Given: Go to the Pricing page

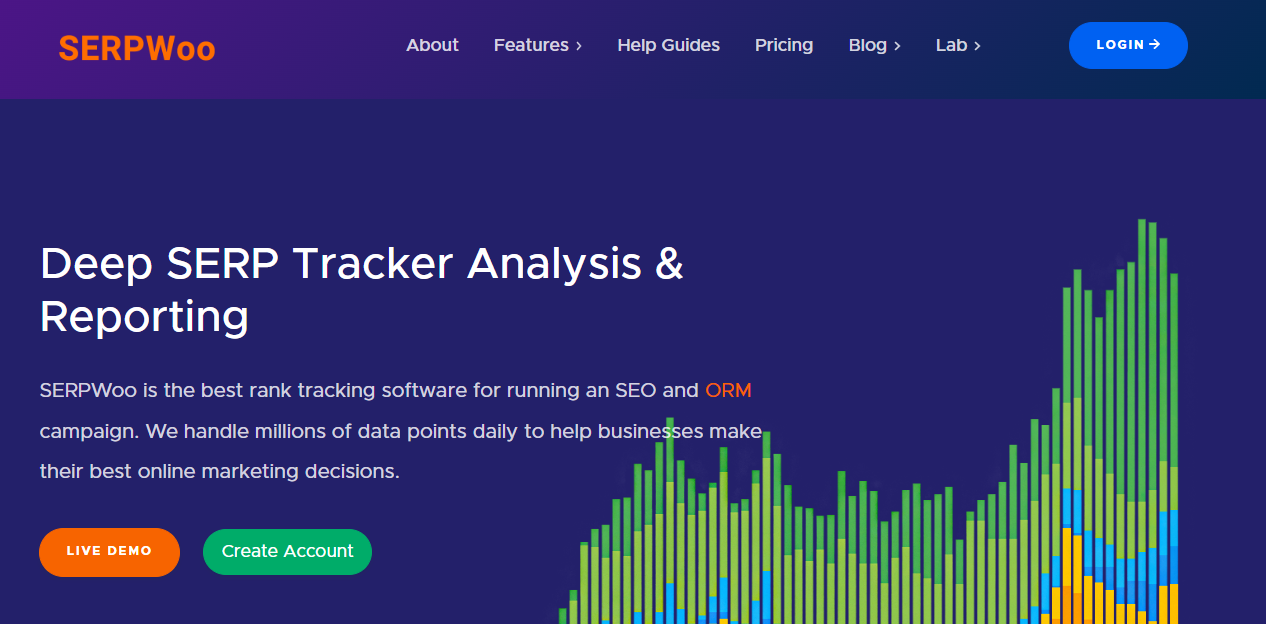Looking at the screenshot, I should click(784, 45).
